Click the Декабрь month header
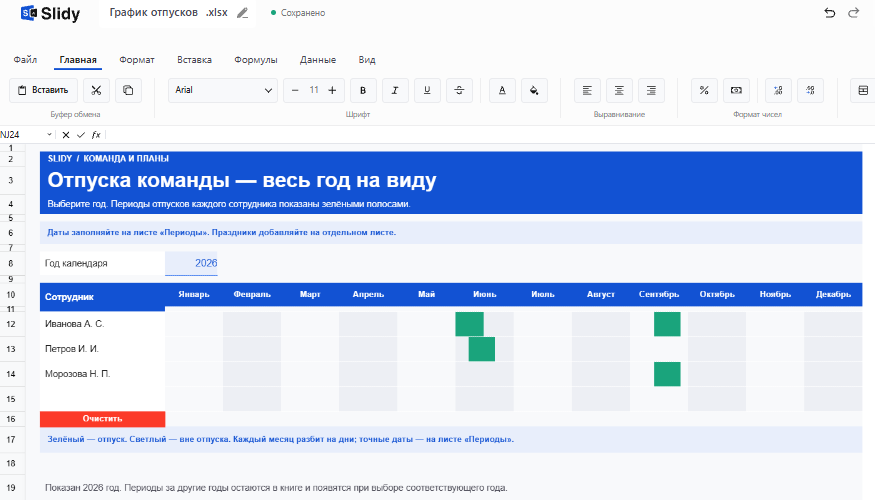The width and height of the screenshot is (875, 500). 833,294
